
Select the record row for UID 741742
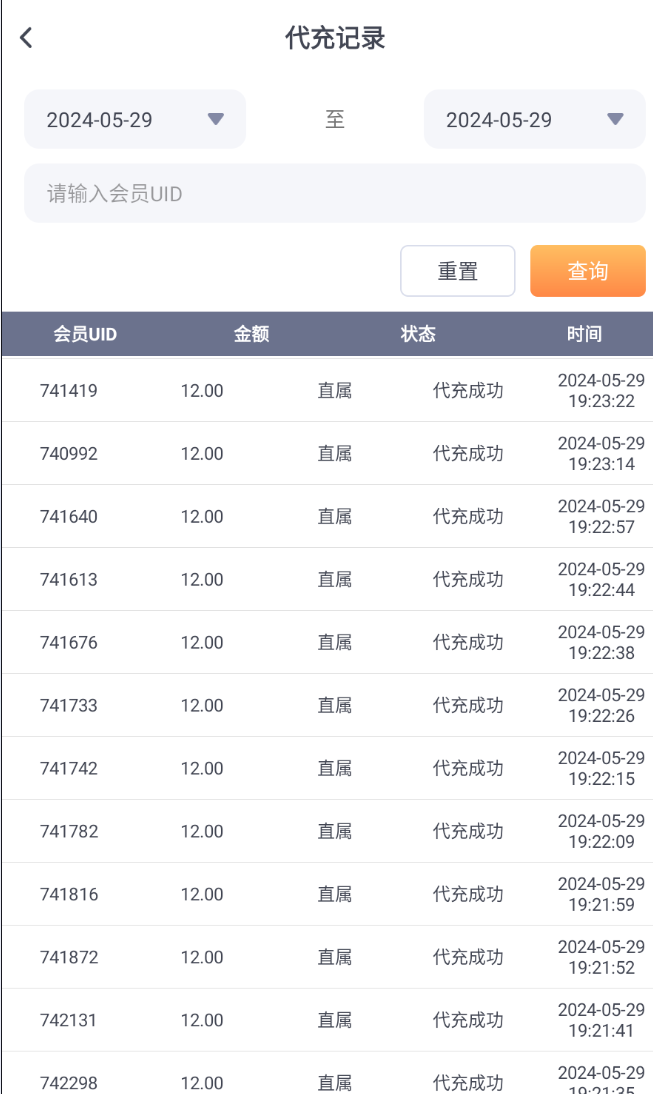click(326, 769)
